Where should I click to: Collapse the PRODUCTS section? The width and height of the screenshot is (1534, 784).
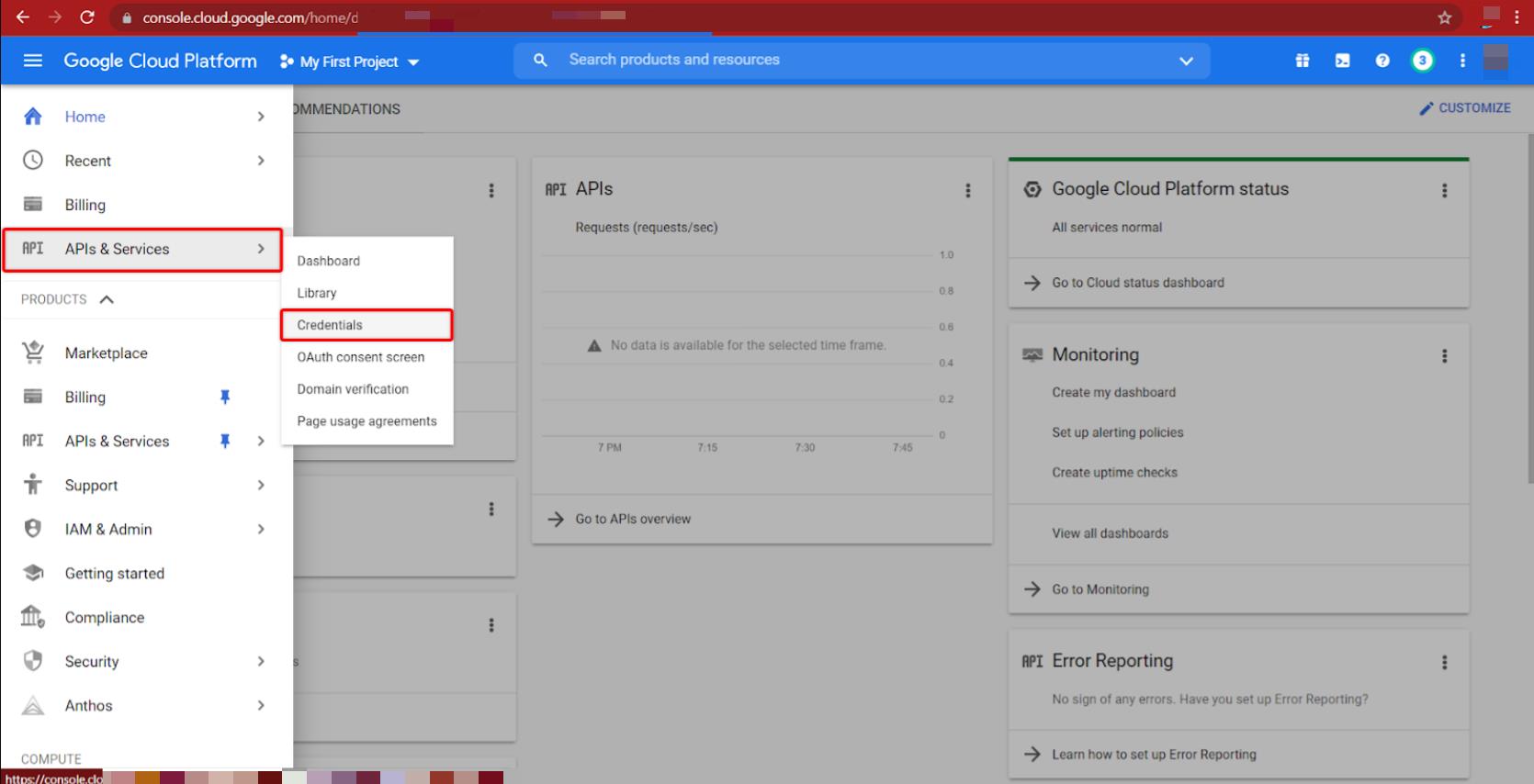107,299
